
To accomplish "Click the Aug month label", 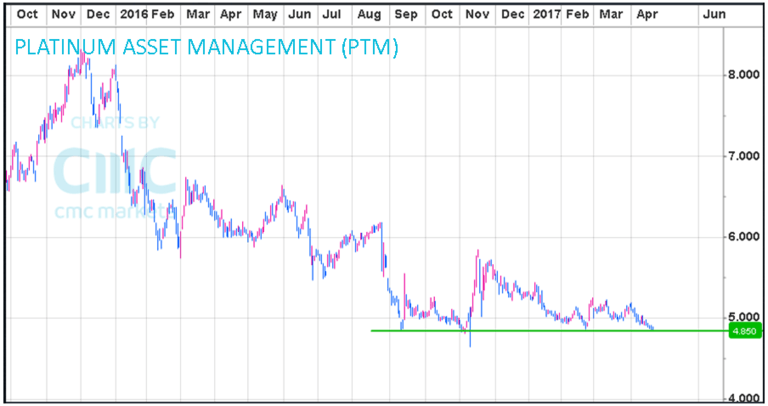I will click(x=369, y=15).
